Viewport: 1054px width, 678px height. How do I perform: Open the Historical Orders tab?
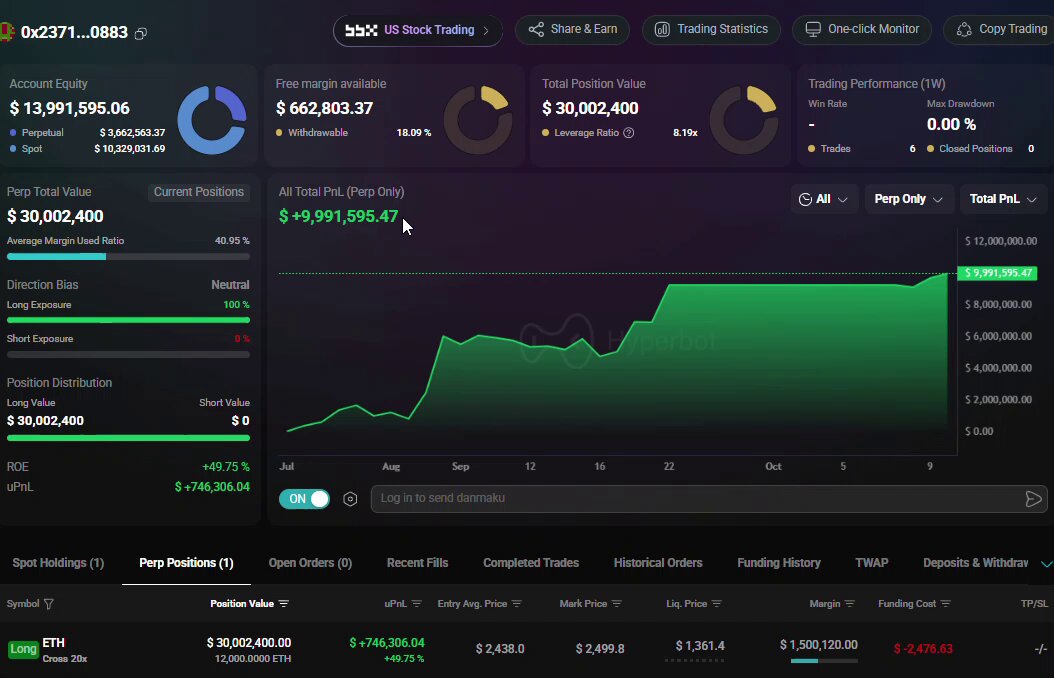point(658,563)
